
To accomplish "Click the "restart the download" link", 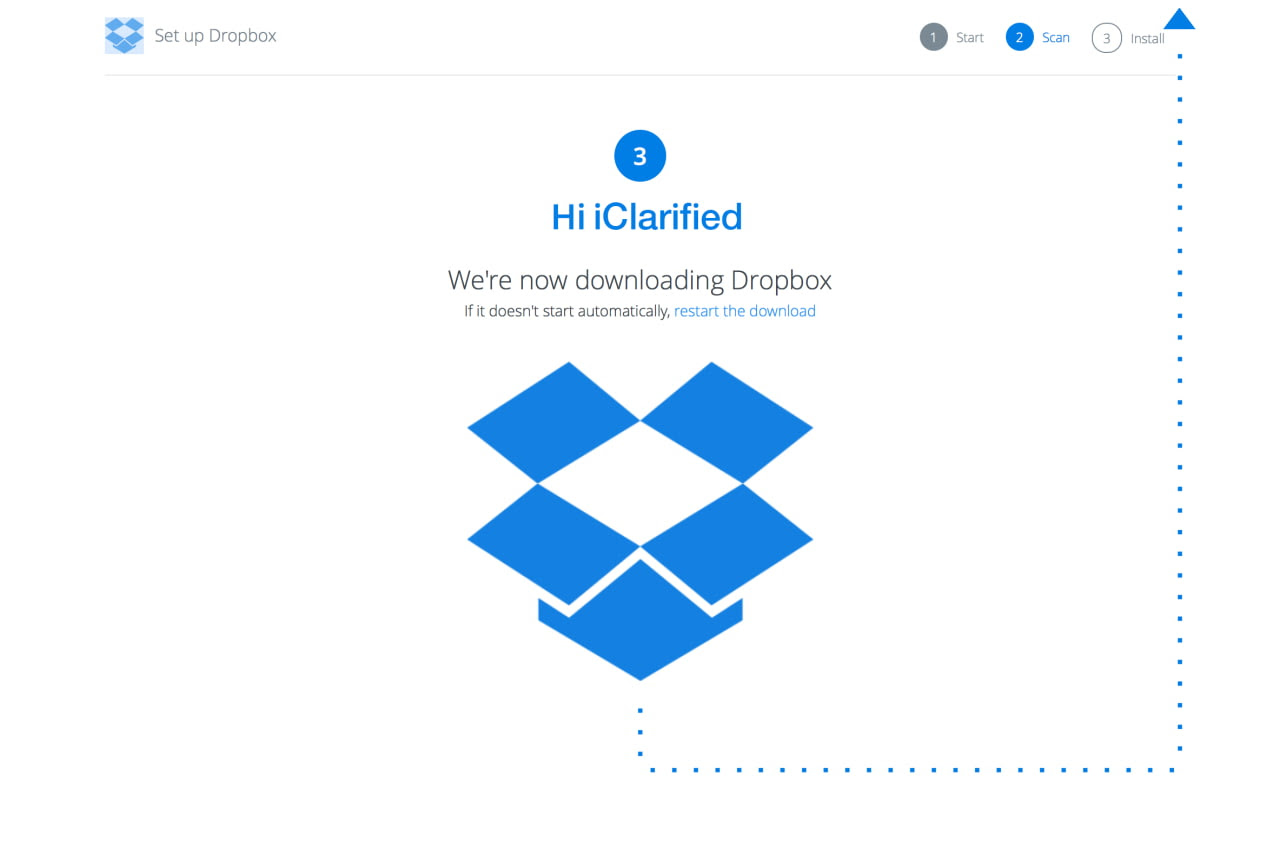I will coord(745,311).
